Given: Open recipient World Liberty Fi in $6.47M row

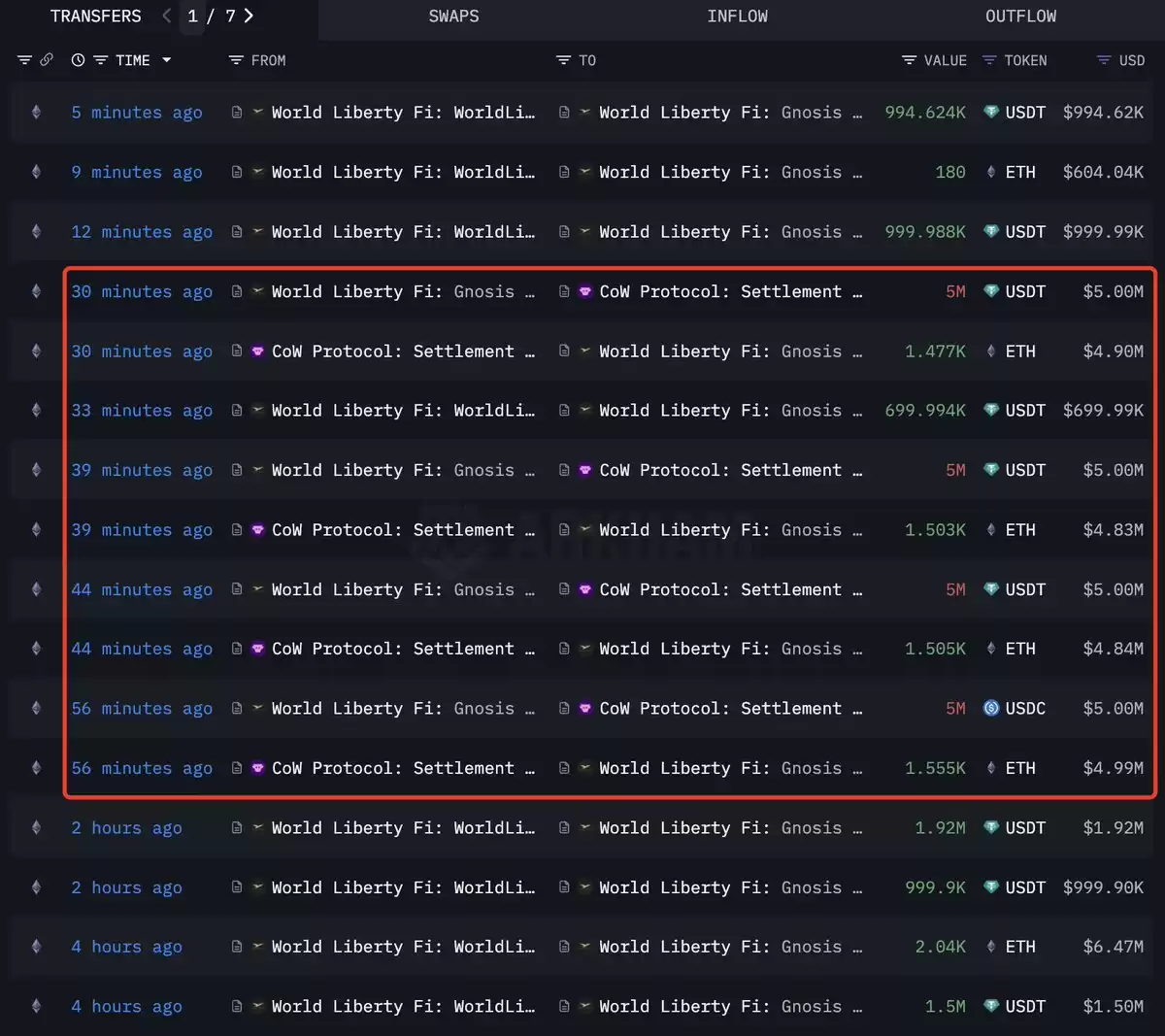Looking at the screenshot, I should pyautogui.click(x=730, y=947).
